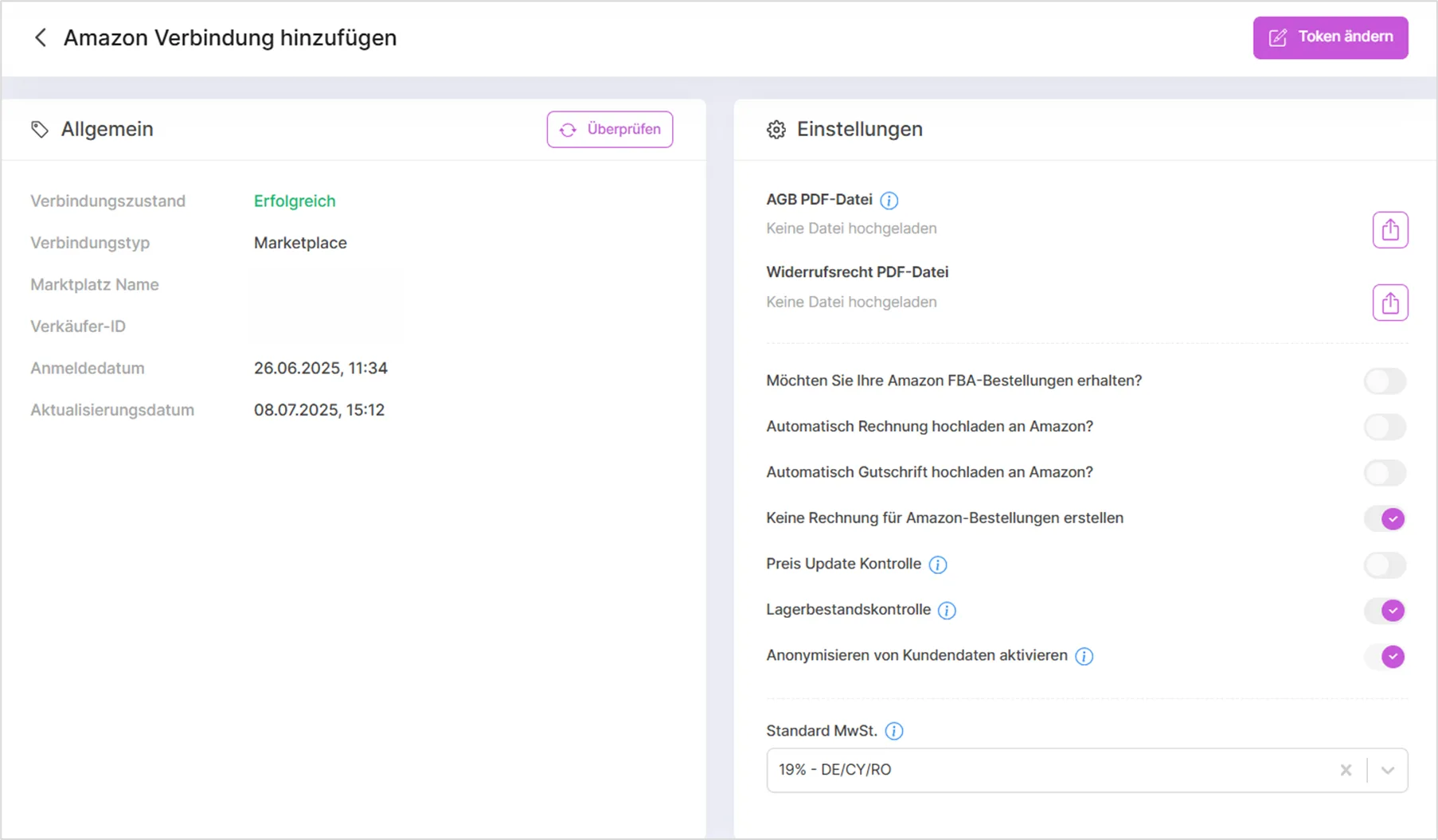Show info for Preis Update Kontrolle
The height and width of the screenshot is (840, 1438).
click(938, 565)
